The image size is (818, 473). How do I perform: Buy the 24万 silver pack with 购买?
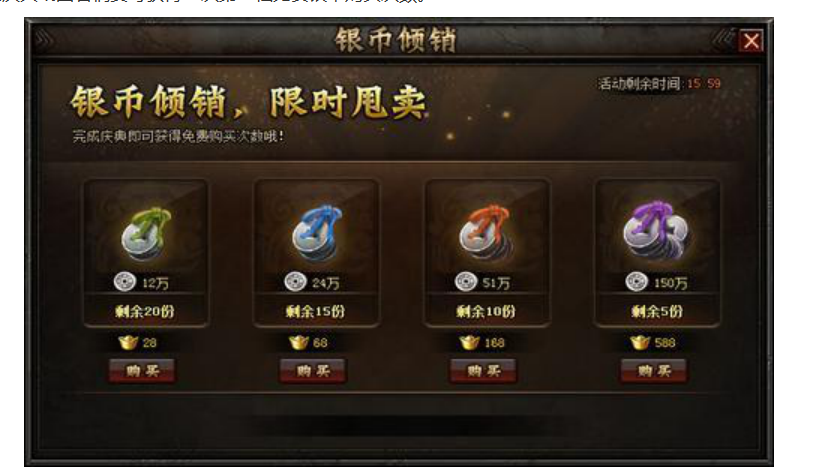point(312,371)
